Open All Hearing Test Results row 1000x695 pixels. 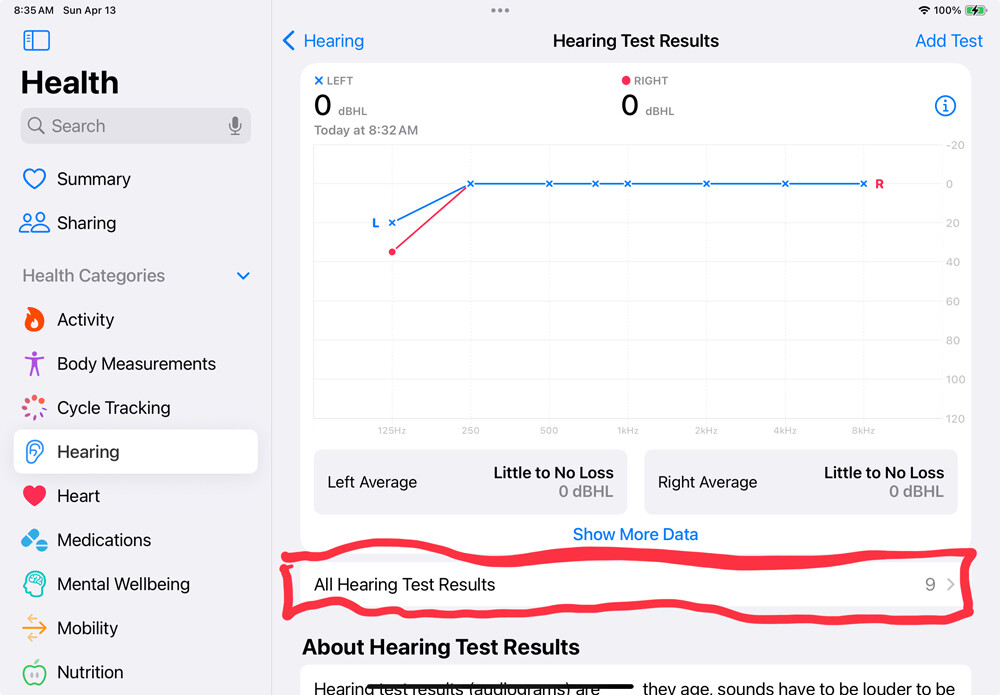pyautogui.click(x=635, y=584)
